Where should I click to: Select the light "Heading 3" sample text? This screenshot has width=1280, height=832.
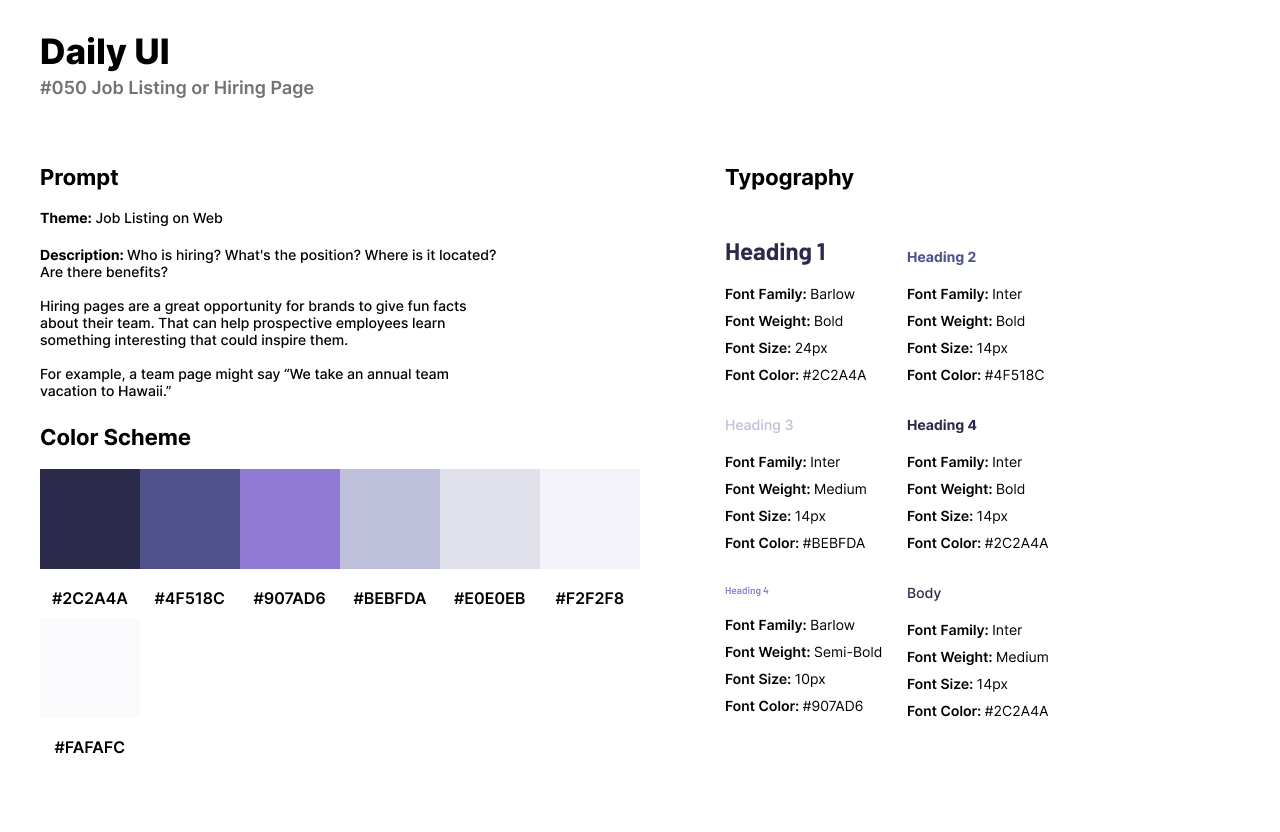click(x=759, y=425)
